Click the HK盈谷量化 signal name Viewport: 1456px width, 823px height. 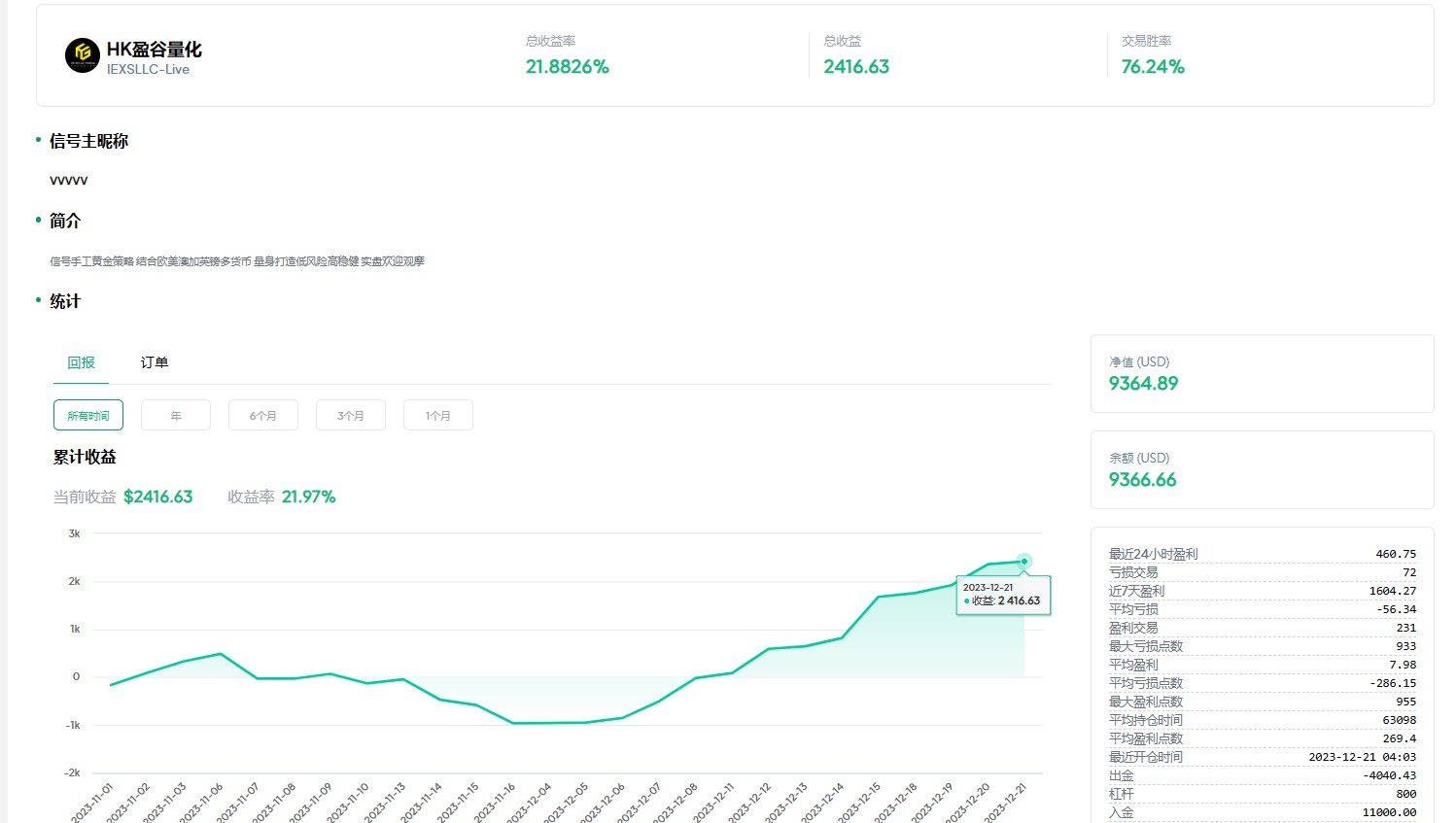(154, 49)
